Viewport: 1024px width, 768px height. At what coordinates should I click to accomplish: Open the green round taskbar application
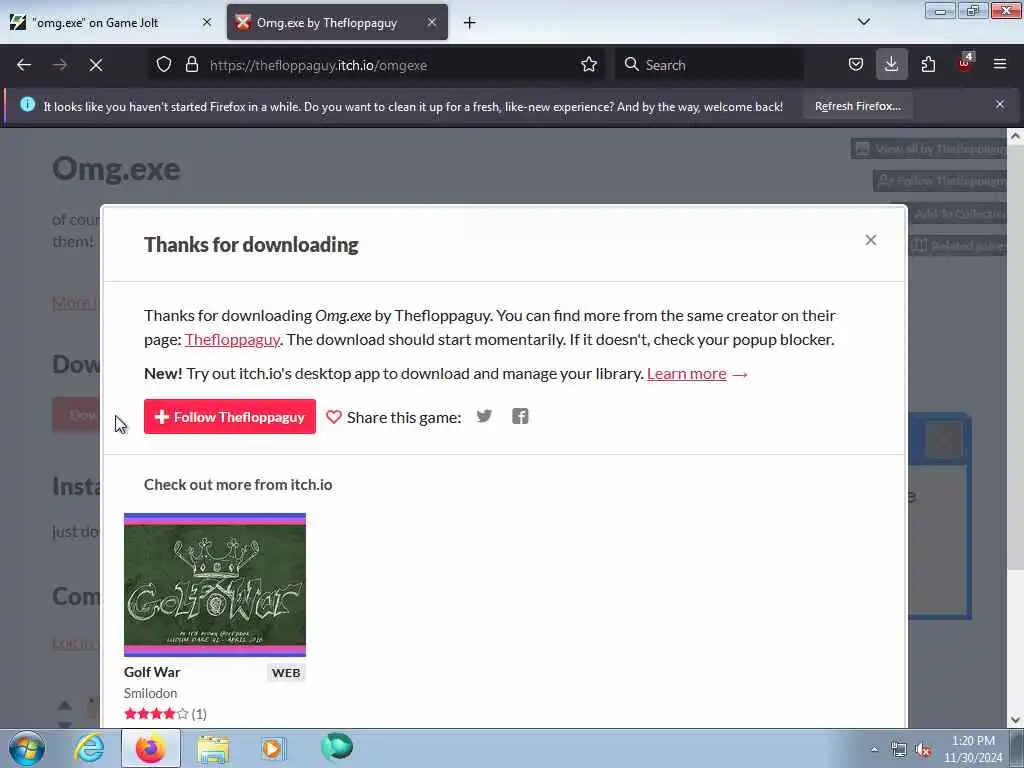point(337,747)
